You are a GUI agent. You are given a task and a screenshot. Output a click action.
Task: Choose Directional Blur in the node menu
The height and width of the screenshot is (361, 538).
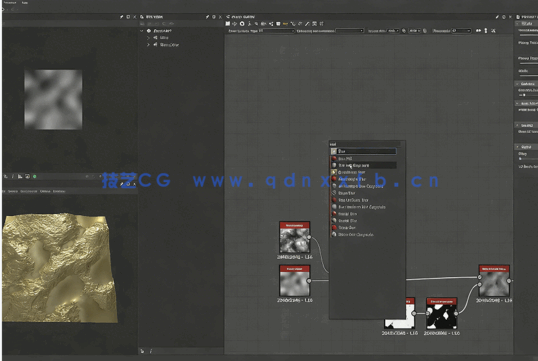tap(364, 172)
